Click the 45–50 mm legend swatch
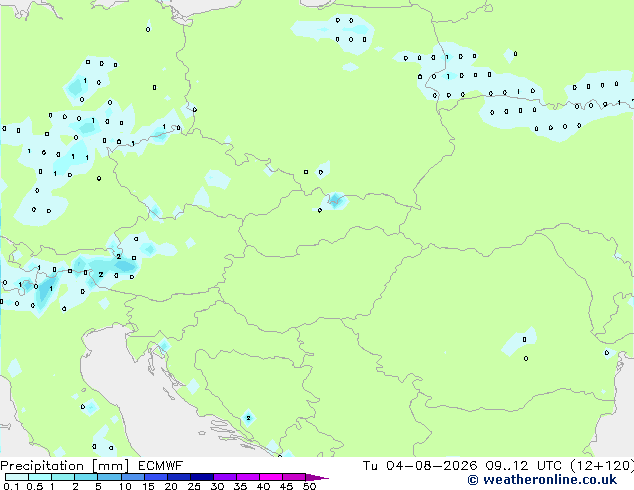 click(294, 477)
